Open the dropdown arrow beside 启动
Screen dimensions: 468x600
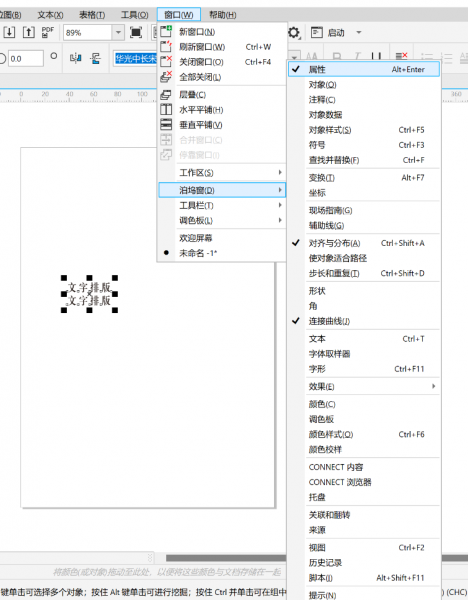coord(359,33)
